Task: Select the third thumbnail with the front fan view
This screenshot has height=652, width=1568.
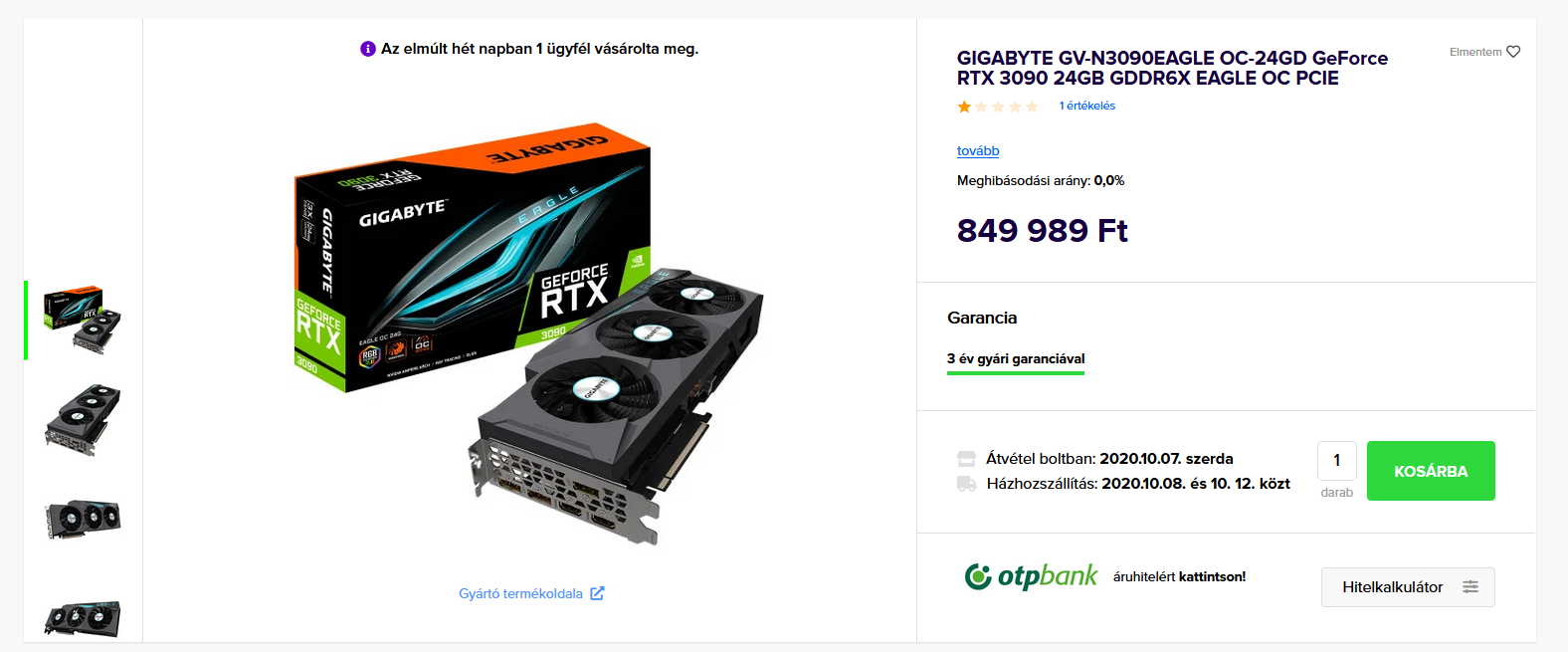Action: tap(83, 520)
